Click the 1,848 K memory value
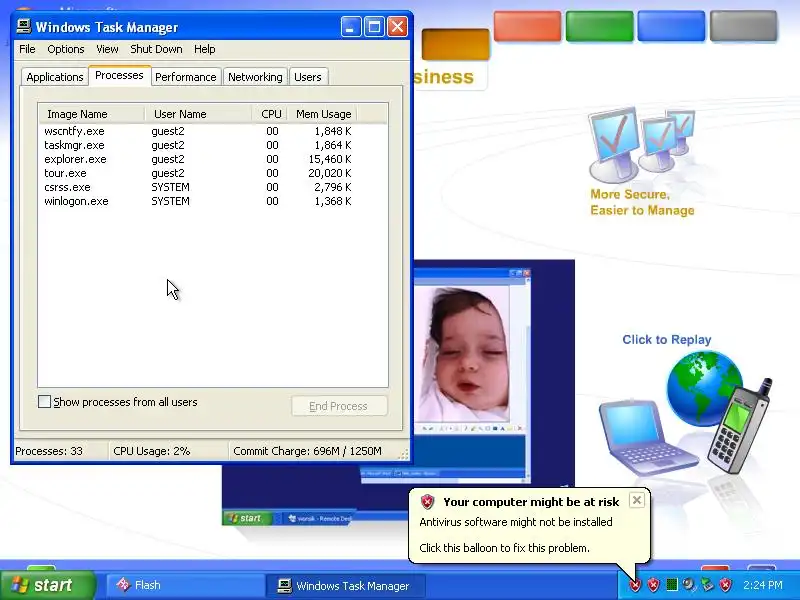 click(333, 131)
